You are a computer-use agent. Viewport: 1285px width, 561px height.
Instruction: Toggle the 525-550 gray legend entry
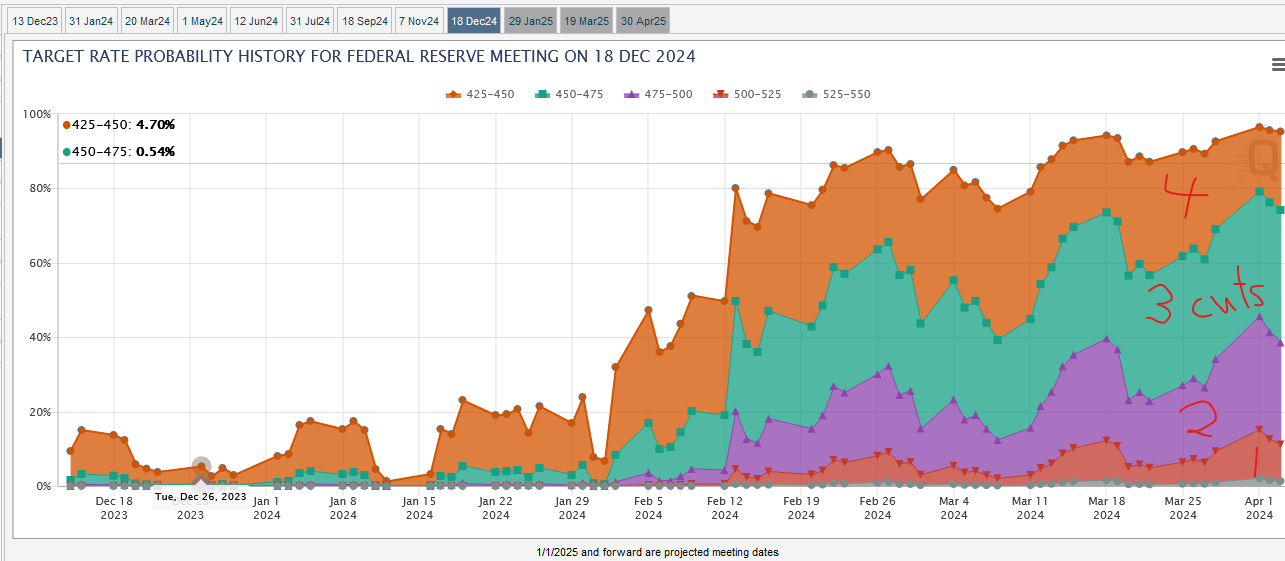point(836,94)
